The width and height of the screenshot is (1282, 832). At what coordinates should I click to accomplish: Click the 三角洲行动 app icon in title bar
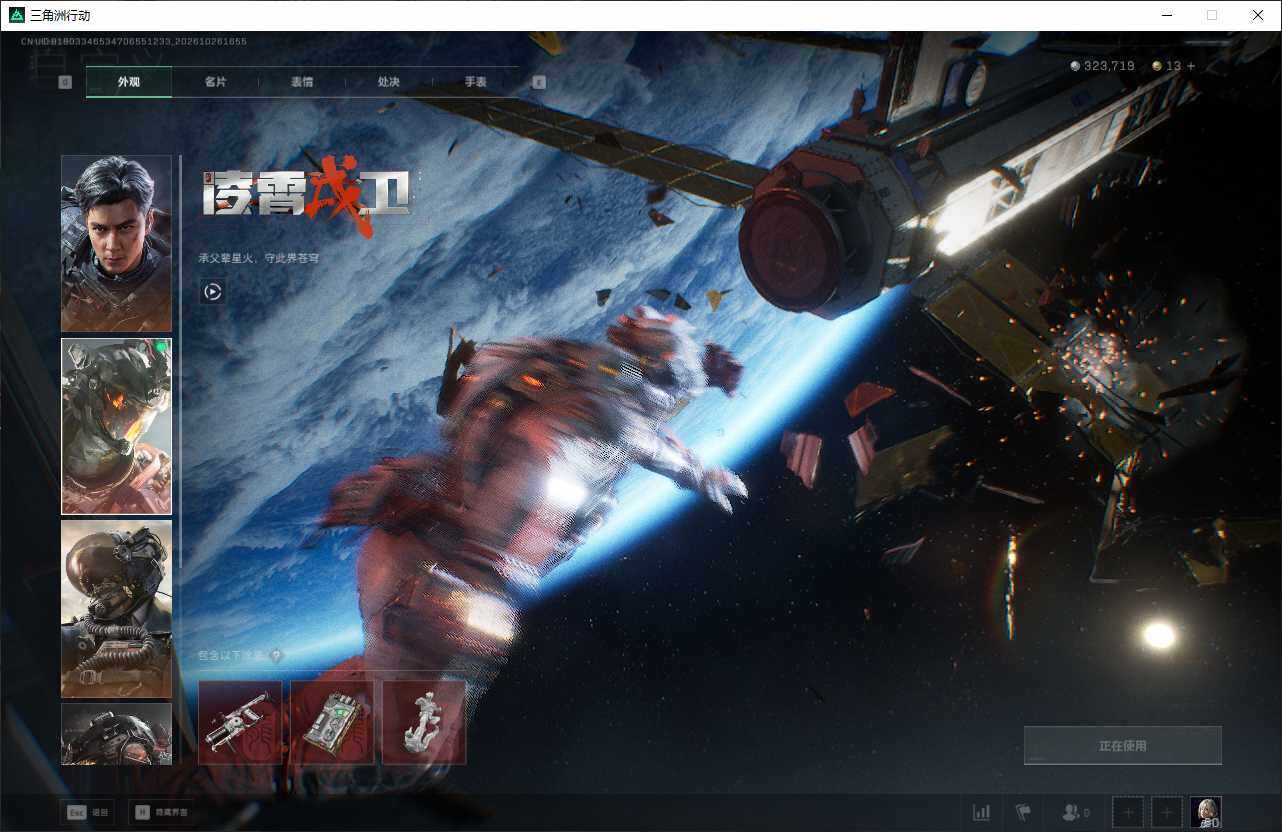point(15,15)
